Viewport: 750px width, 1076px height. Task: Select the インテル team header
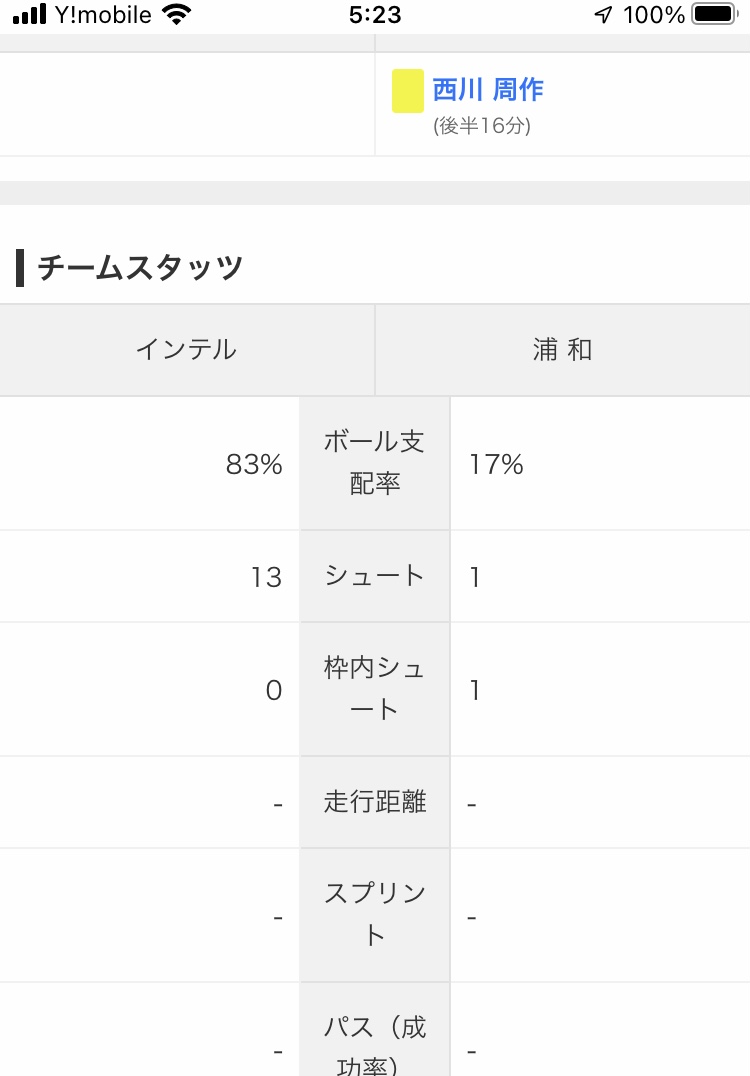click(x=187, y=350)
